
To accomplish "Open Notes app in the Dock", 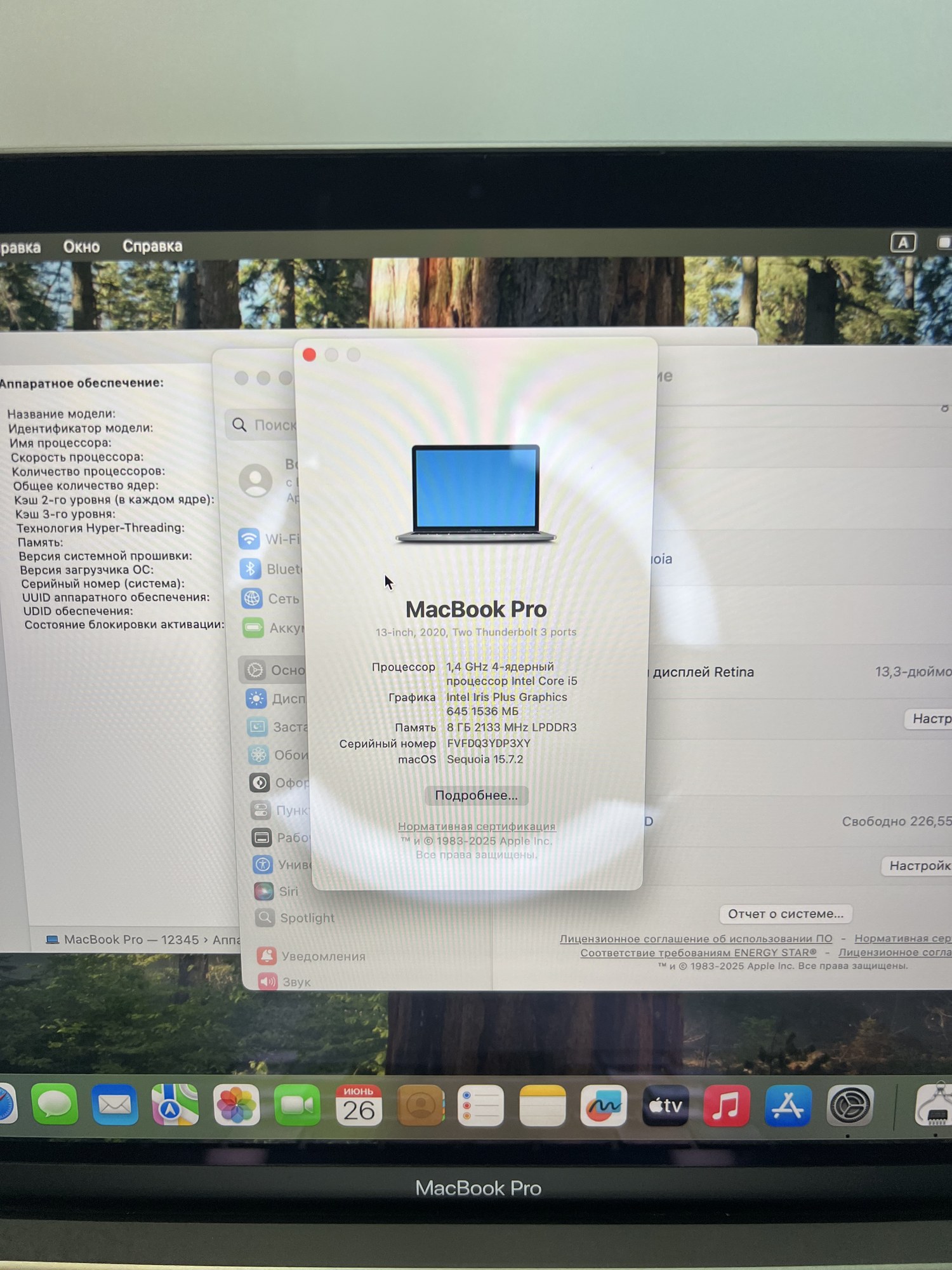I will (542, 1106).
